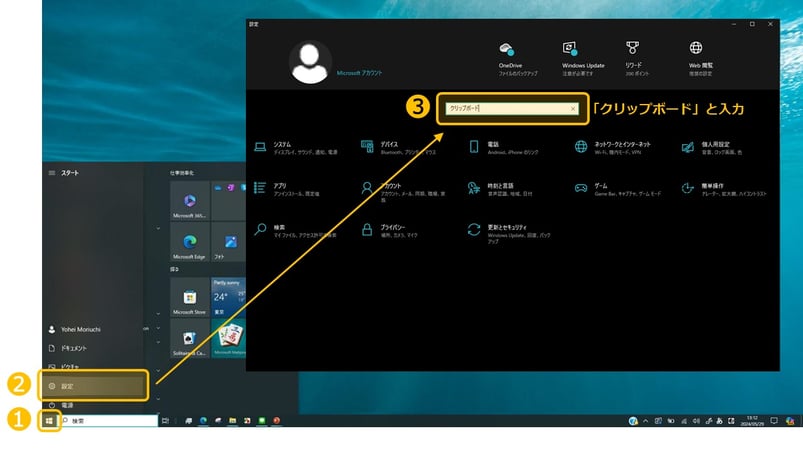
Task: Open the network icon in system tray
Action: 684,421
